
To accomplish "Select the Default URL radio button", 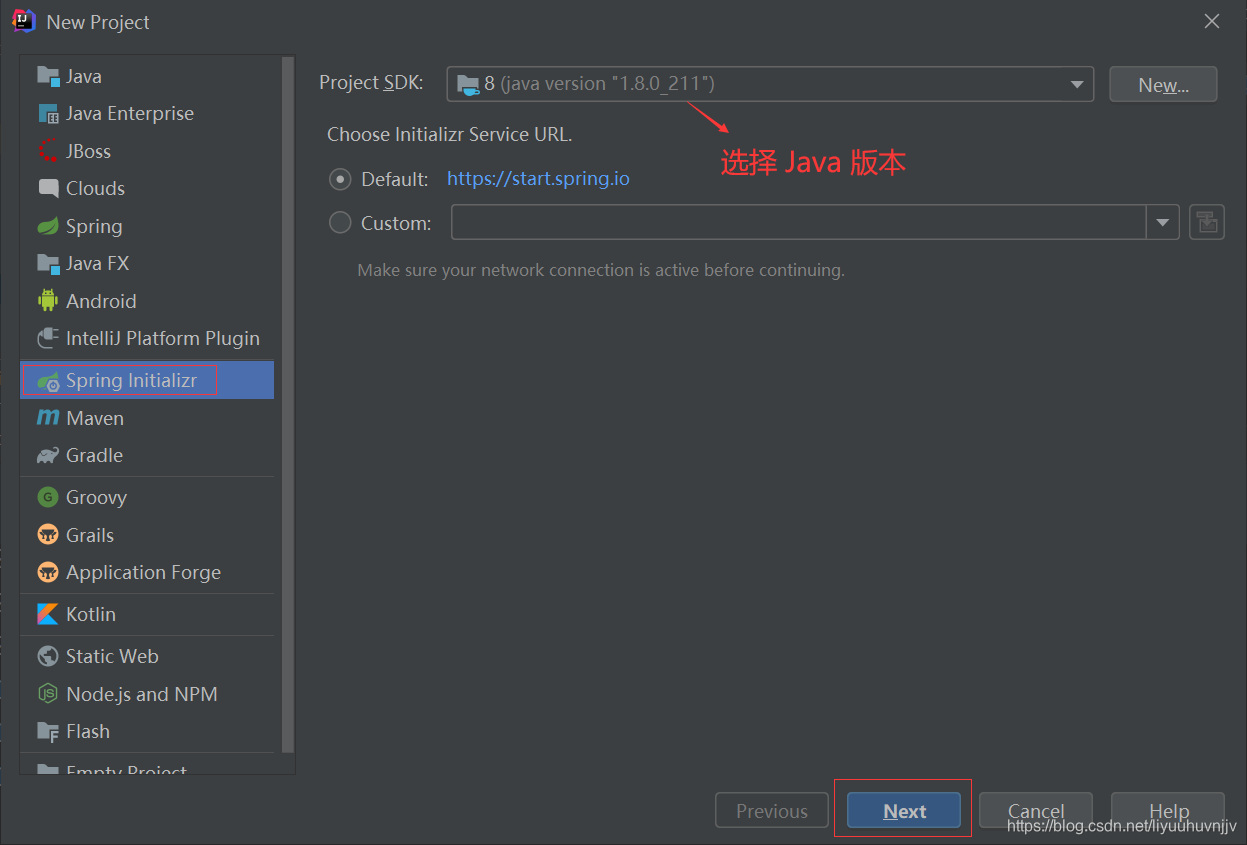I will click(340, 179).
